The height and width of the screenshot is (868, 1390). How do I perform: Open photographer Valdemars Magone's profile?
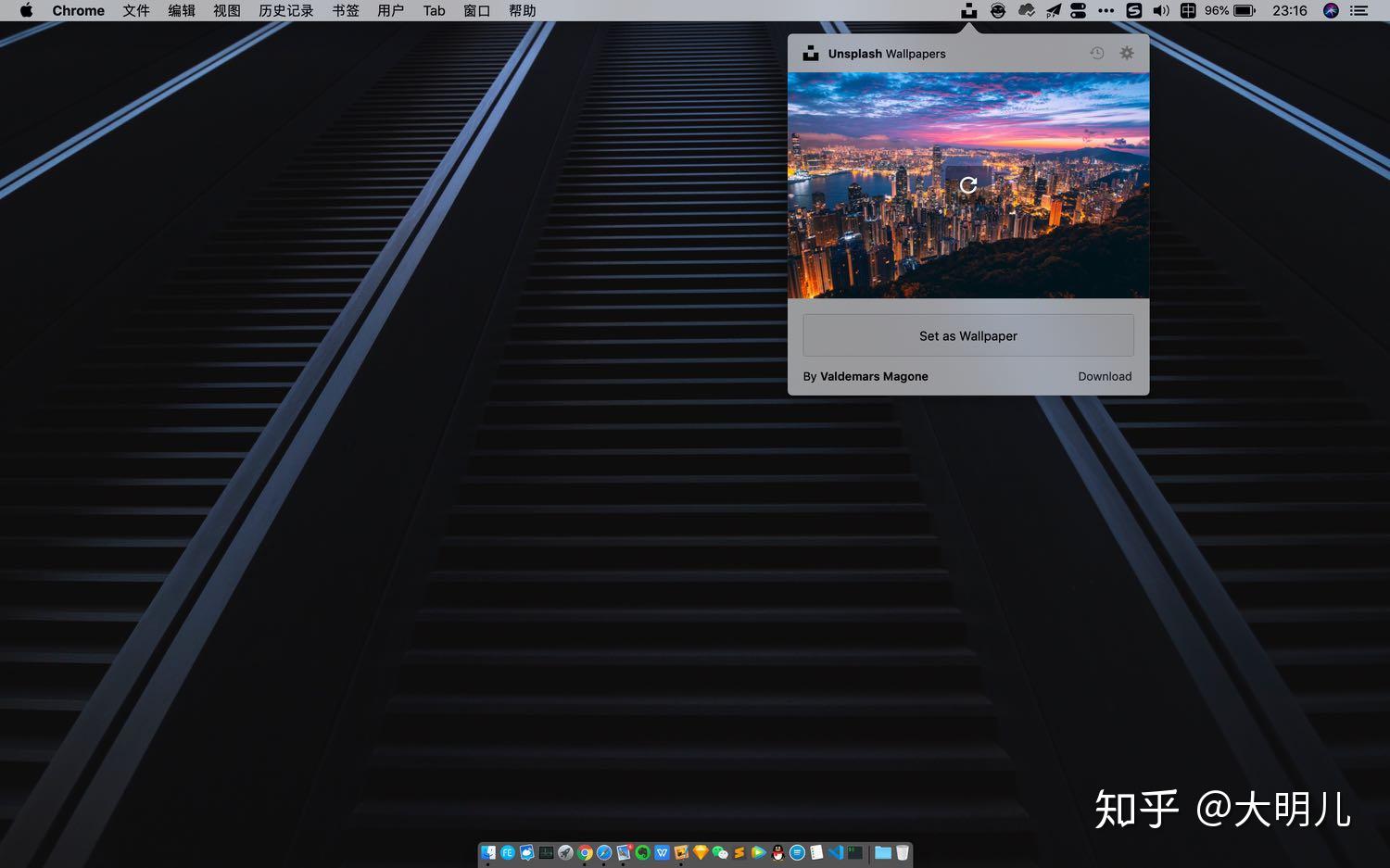(x=874, y=376)
